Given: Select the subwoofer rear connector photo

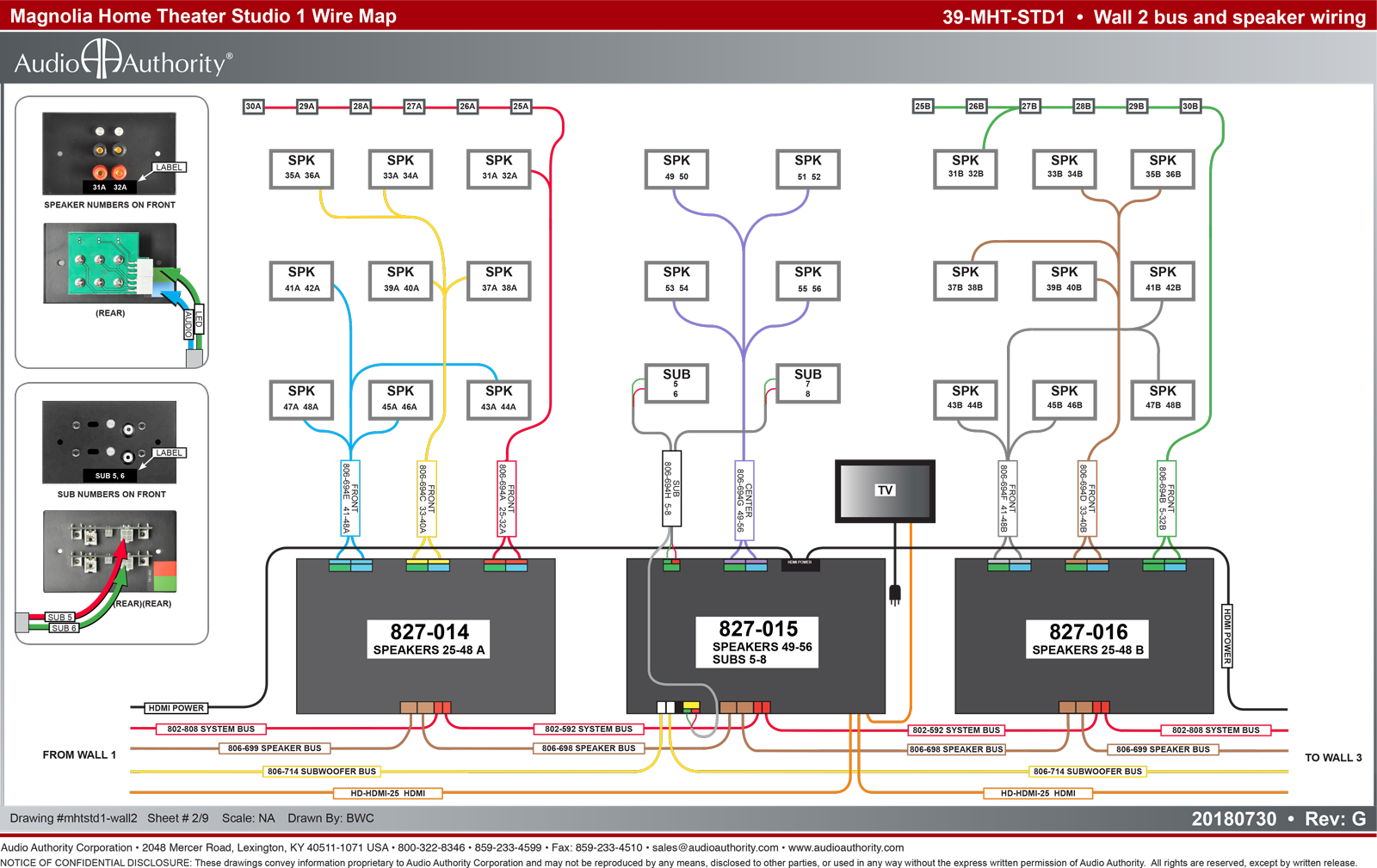Looking at the screenshot, I should 110,551.
